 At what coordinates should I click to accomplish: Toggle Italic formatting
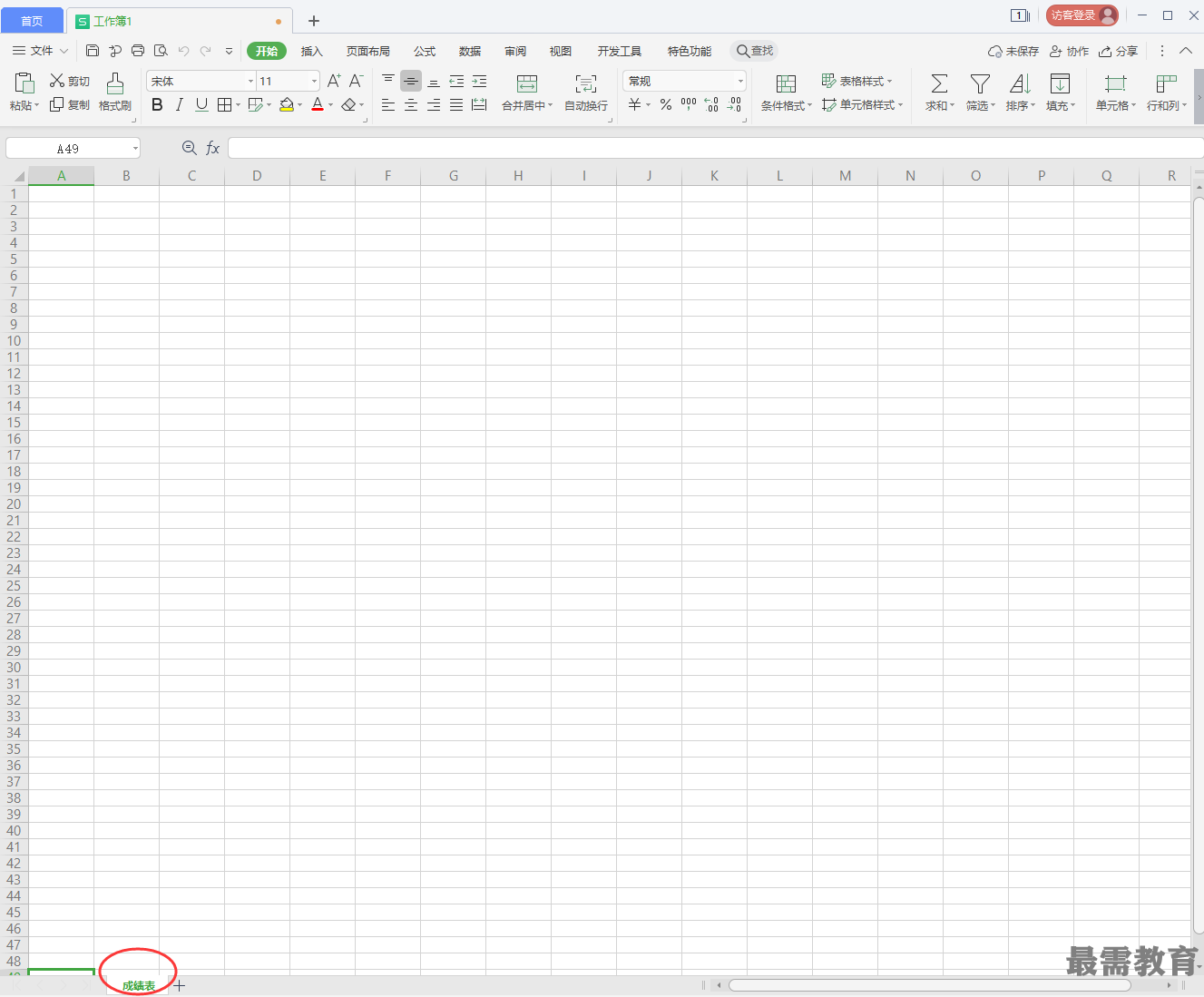[x=180, y=105]
